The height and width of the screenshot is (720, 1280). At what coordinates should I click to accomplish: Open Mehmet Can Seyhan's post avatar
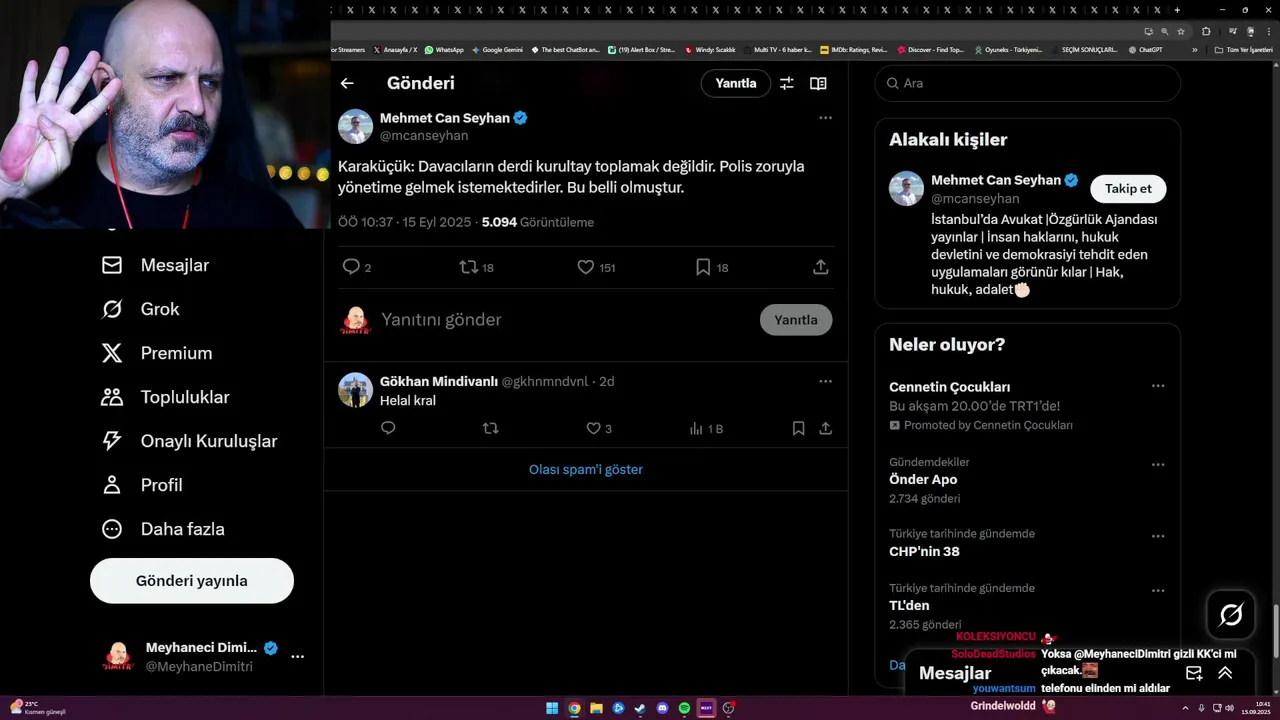pos(355,127)
